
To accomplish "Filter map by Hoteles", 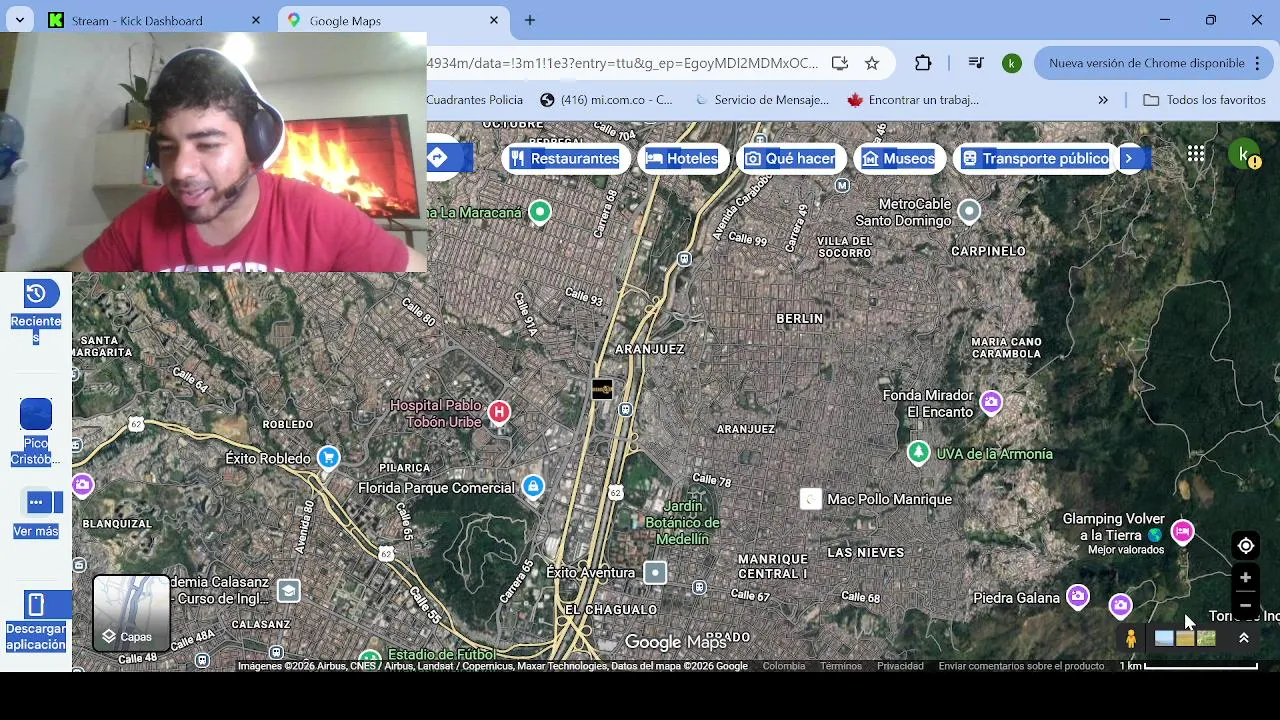I will tap(683, 158).
